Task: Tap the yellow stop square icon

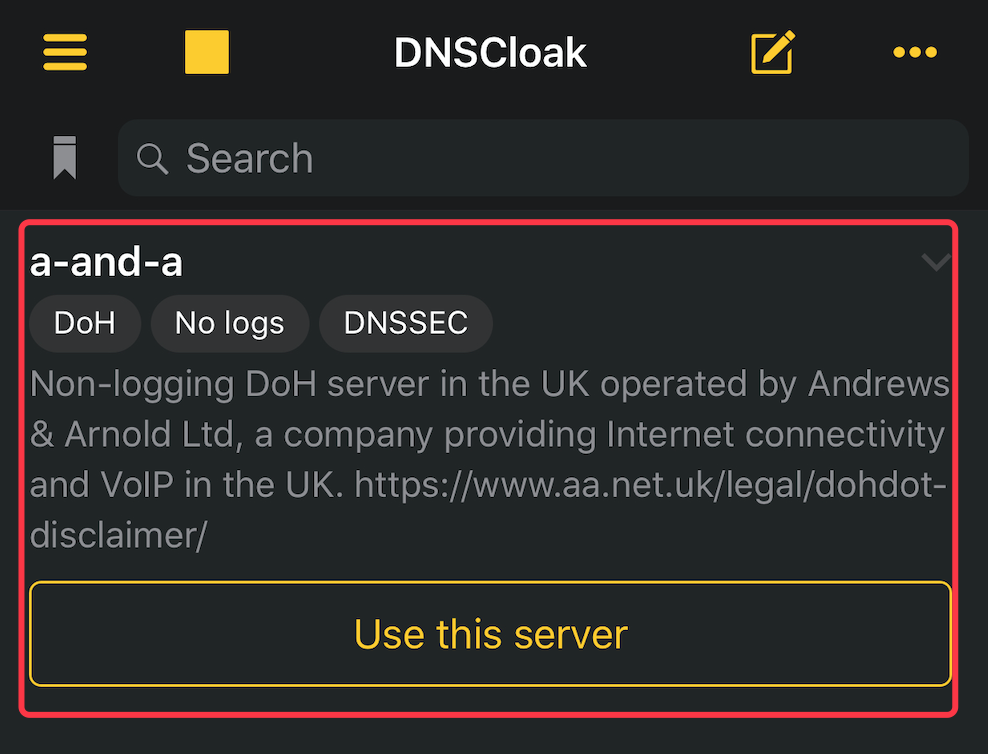Action: [x=207, y=52]
